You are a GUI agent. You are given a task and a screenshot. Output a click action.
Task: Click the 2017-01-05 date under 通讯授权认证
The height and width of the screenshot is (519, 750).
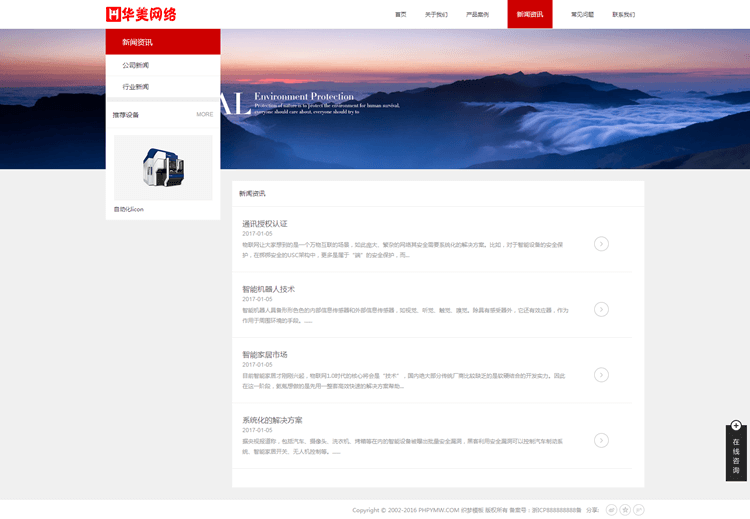[x=257, y=233]
